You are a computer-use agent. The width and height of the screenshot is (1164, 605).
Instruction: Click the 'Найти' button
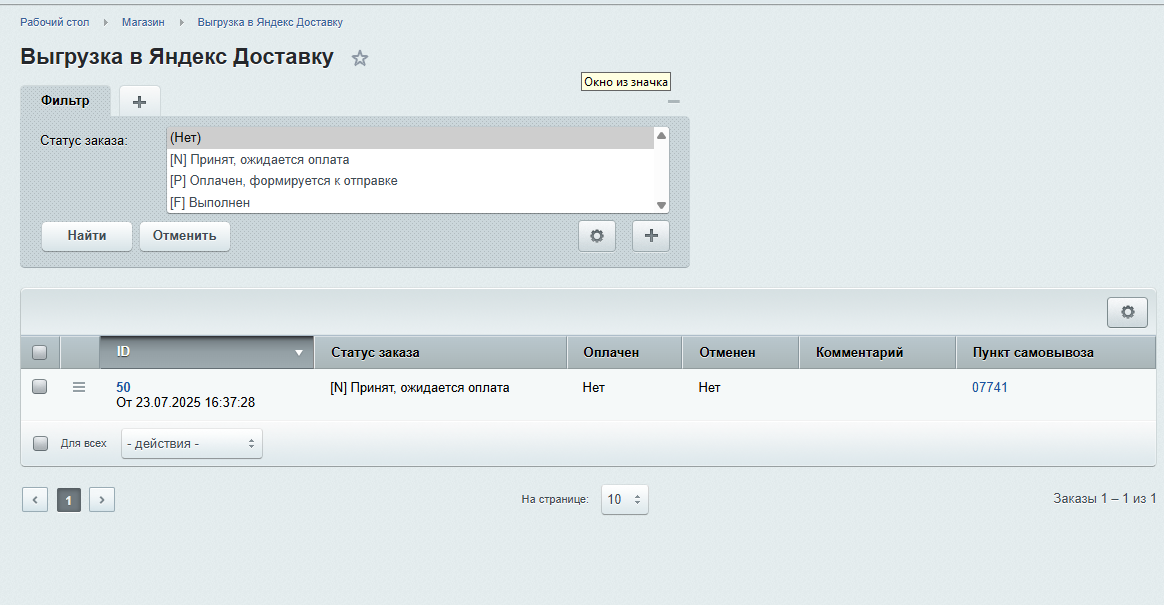(87, 236)
